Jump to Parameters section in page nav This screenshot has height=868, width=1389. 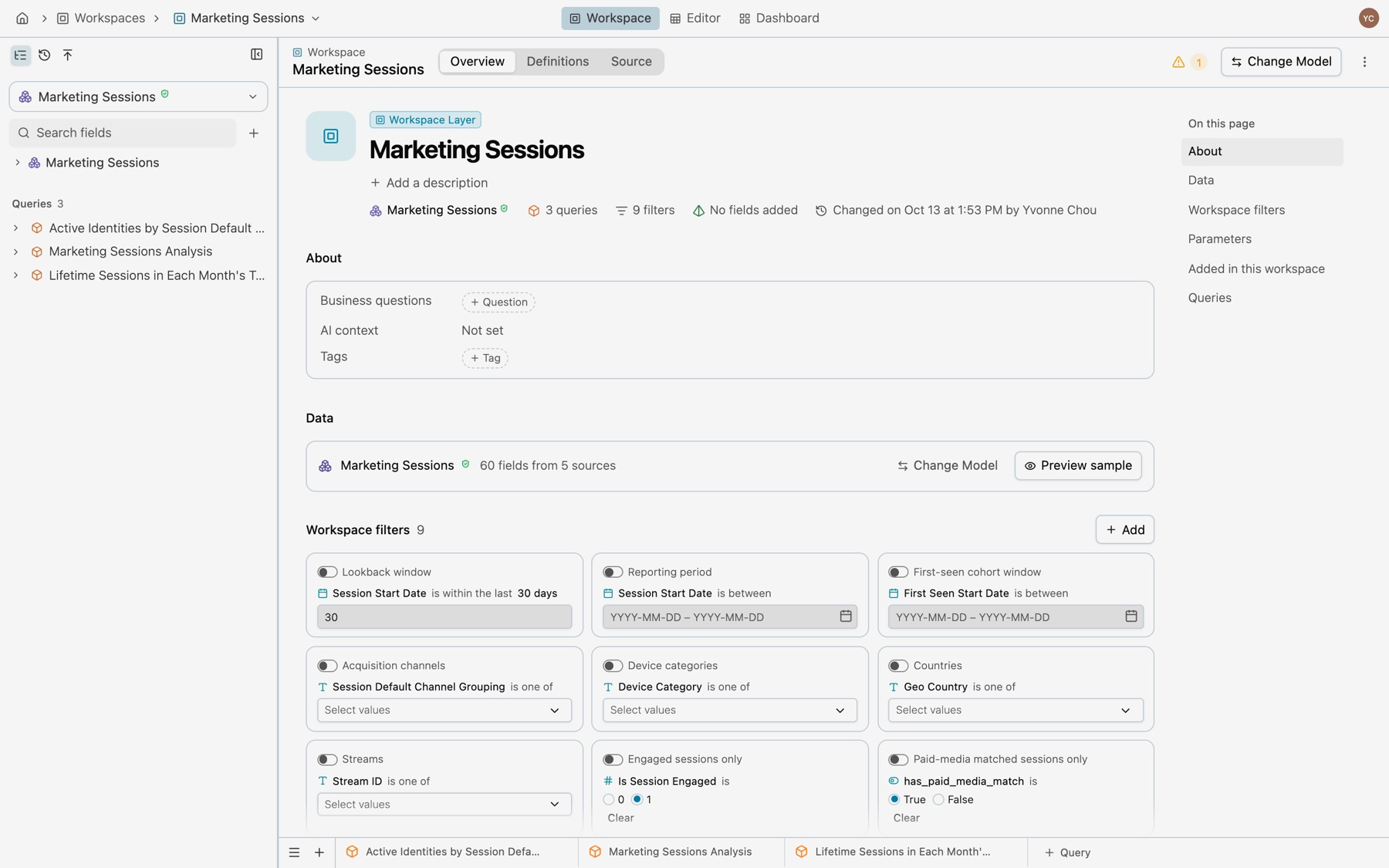1219,239
